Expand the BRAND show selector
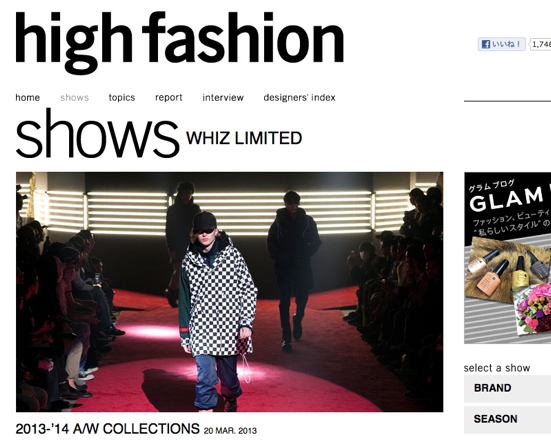 [507, 388]
